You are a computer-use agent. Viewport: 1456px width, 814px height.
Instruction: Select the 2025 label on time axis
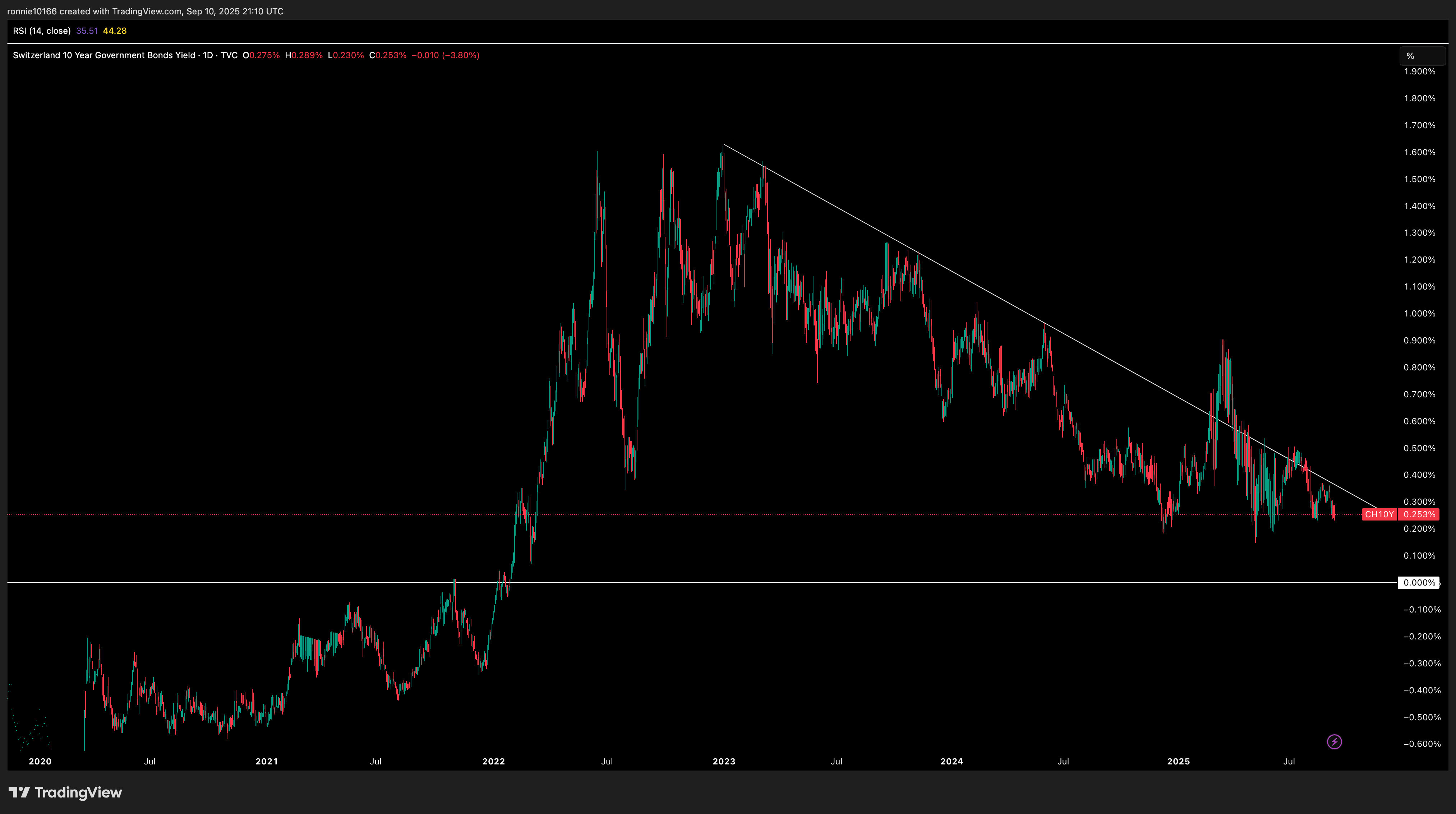[1179, 762]
